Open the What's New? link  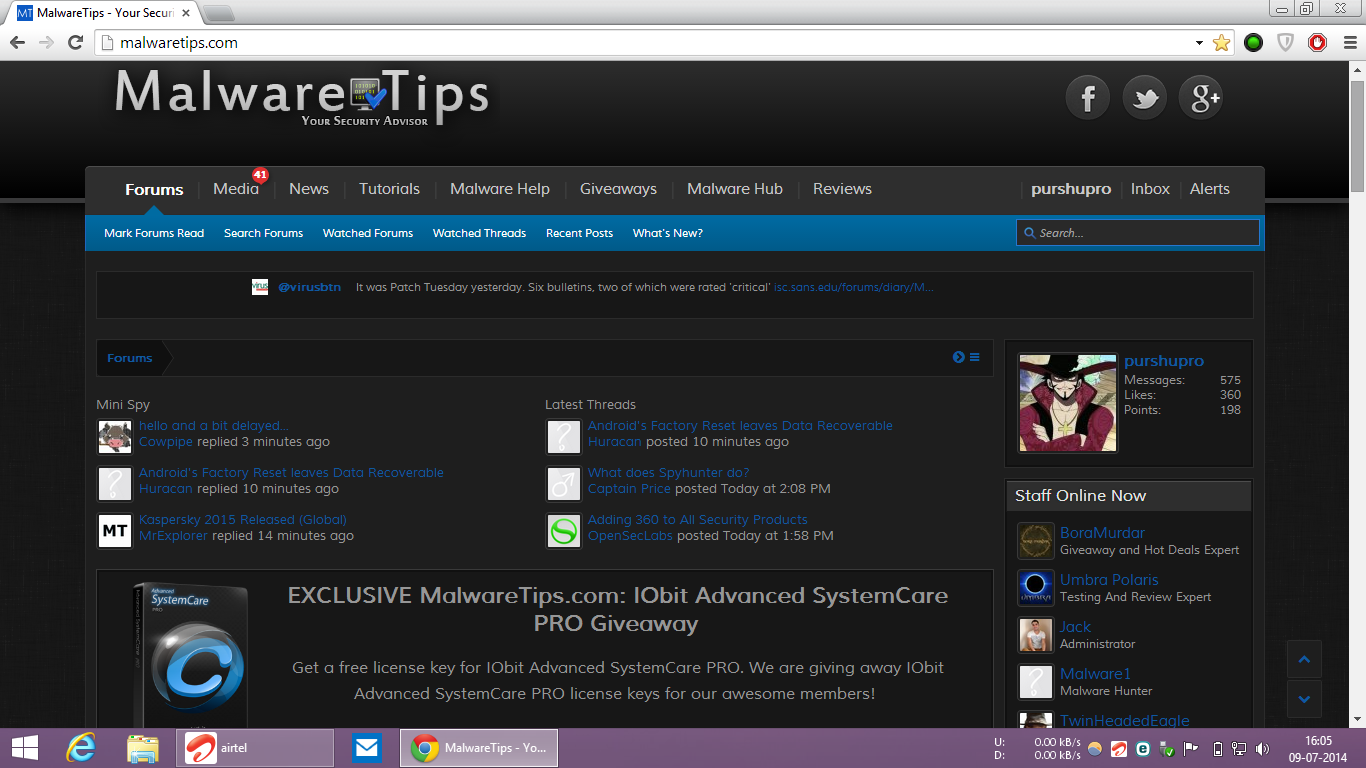(x=668, y=233)
